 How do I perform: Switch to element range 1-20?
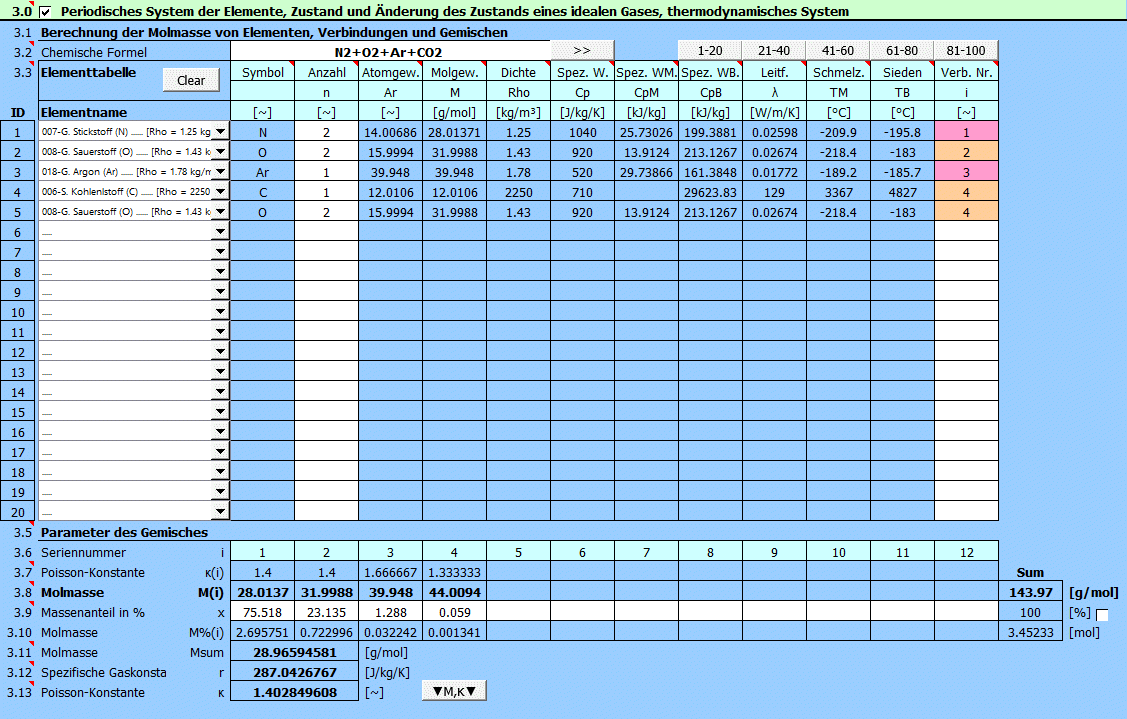710,51
